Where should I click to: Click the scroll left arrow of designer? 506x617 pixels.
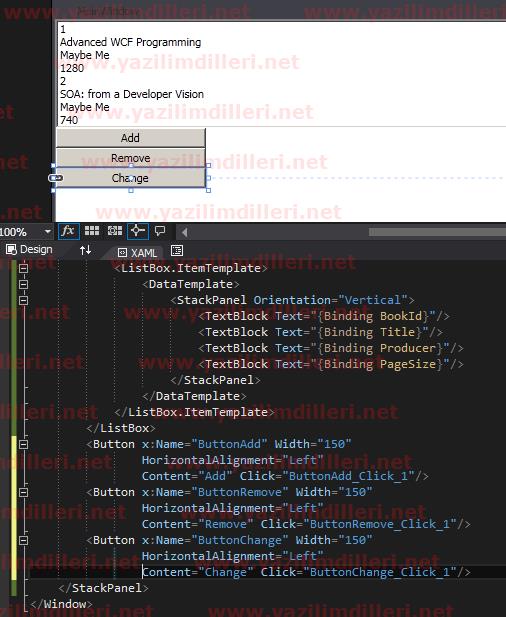pyautogui.click(x=184, y=232)
